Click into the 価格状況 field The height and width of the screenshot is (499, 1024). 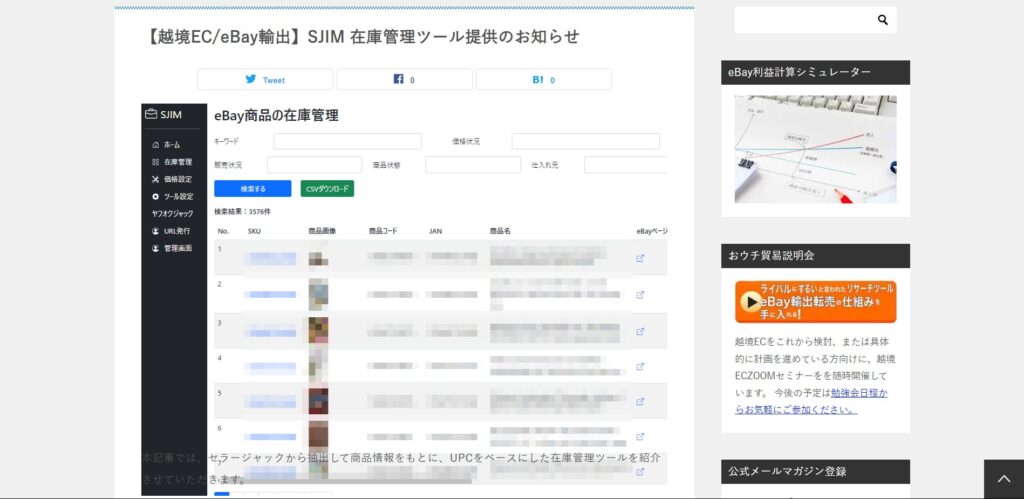tap(586, 141)
